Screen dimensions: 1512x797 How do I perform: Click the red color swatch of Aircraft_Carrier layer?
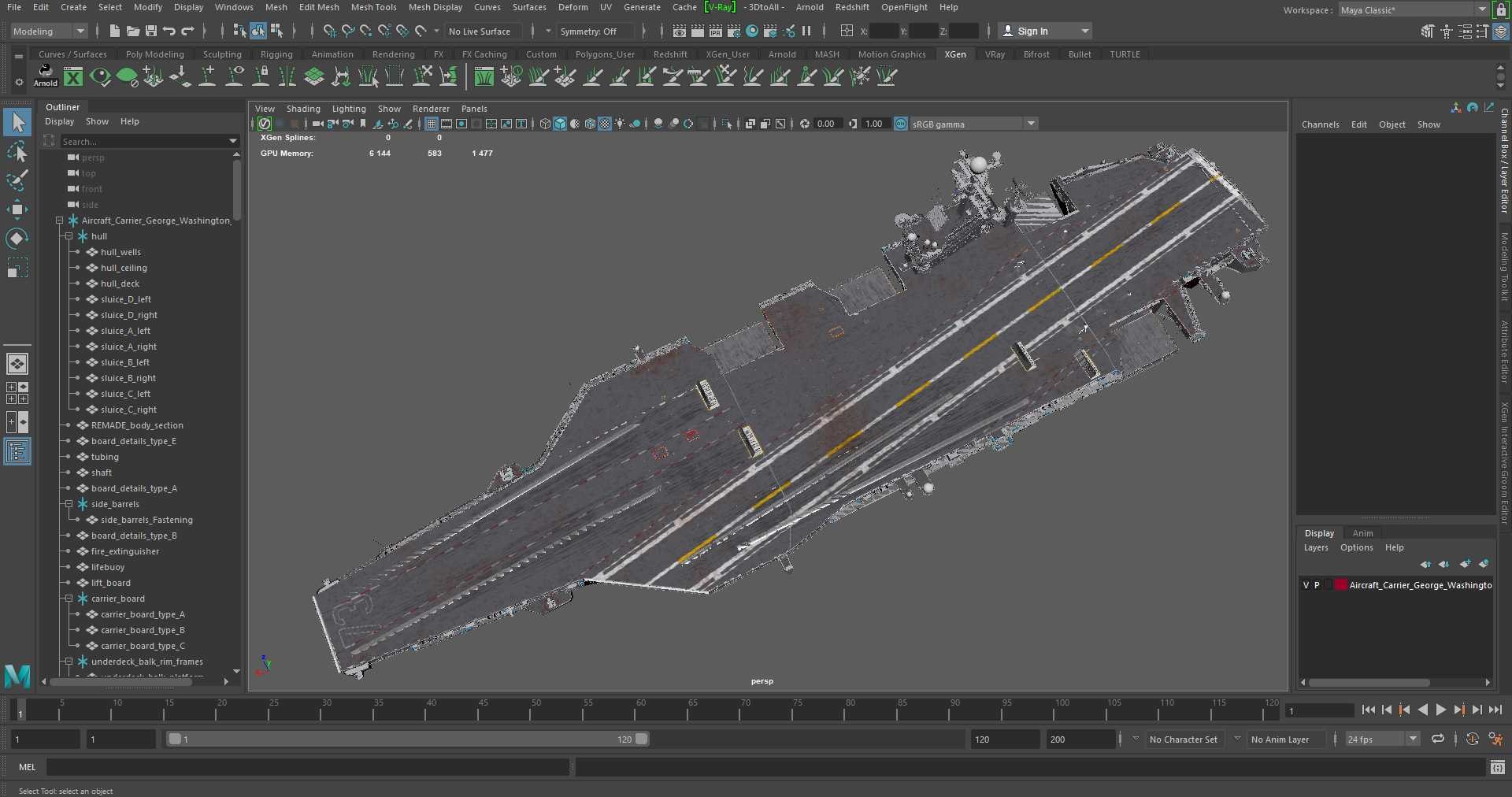point(1340,585)
